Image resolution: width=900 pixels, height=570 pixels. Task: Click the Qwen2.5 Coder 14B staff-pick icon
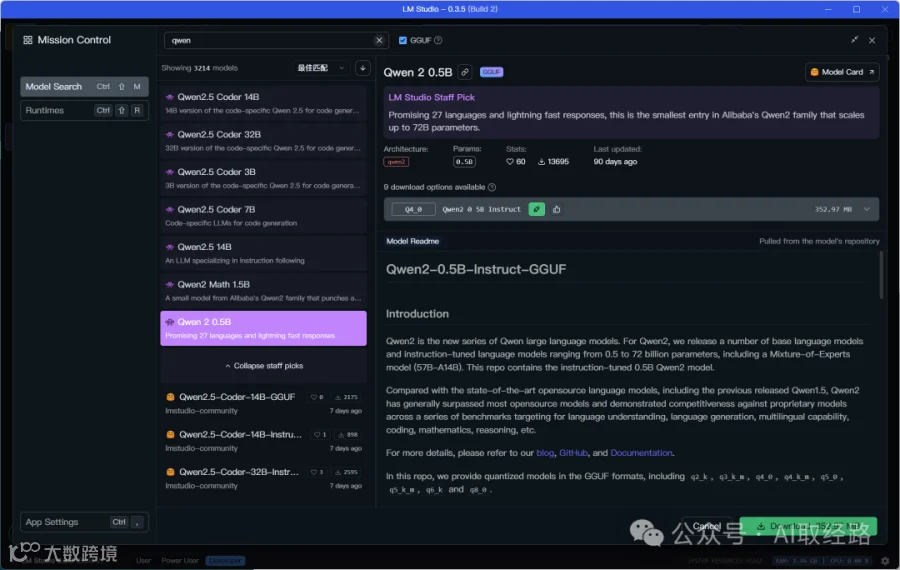coord(169,97)
